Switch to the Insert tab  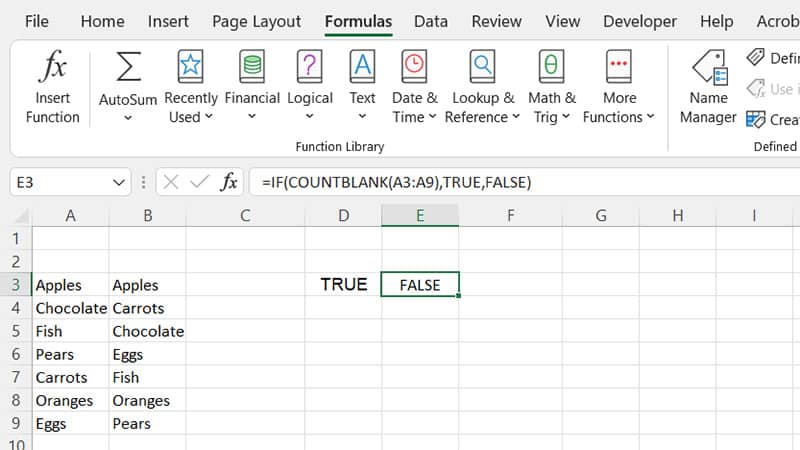[168, 21]
